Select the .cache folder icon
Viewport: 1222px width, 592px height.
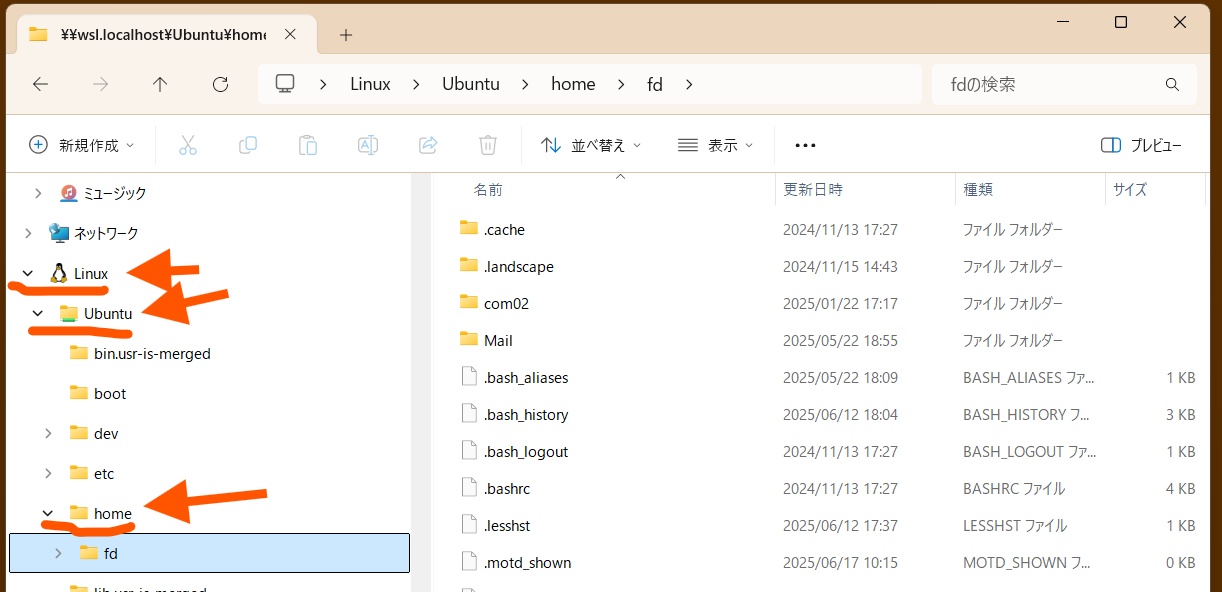pyautogui.click(x=469, y=228)
